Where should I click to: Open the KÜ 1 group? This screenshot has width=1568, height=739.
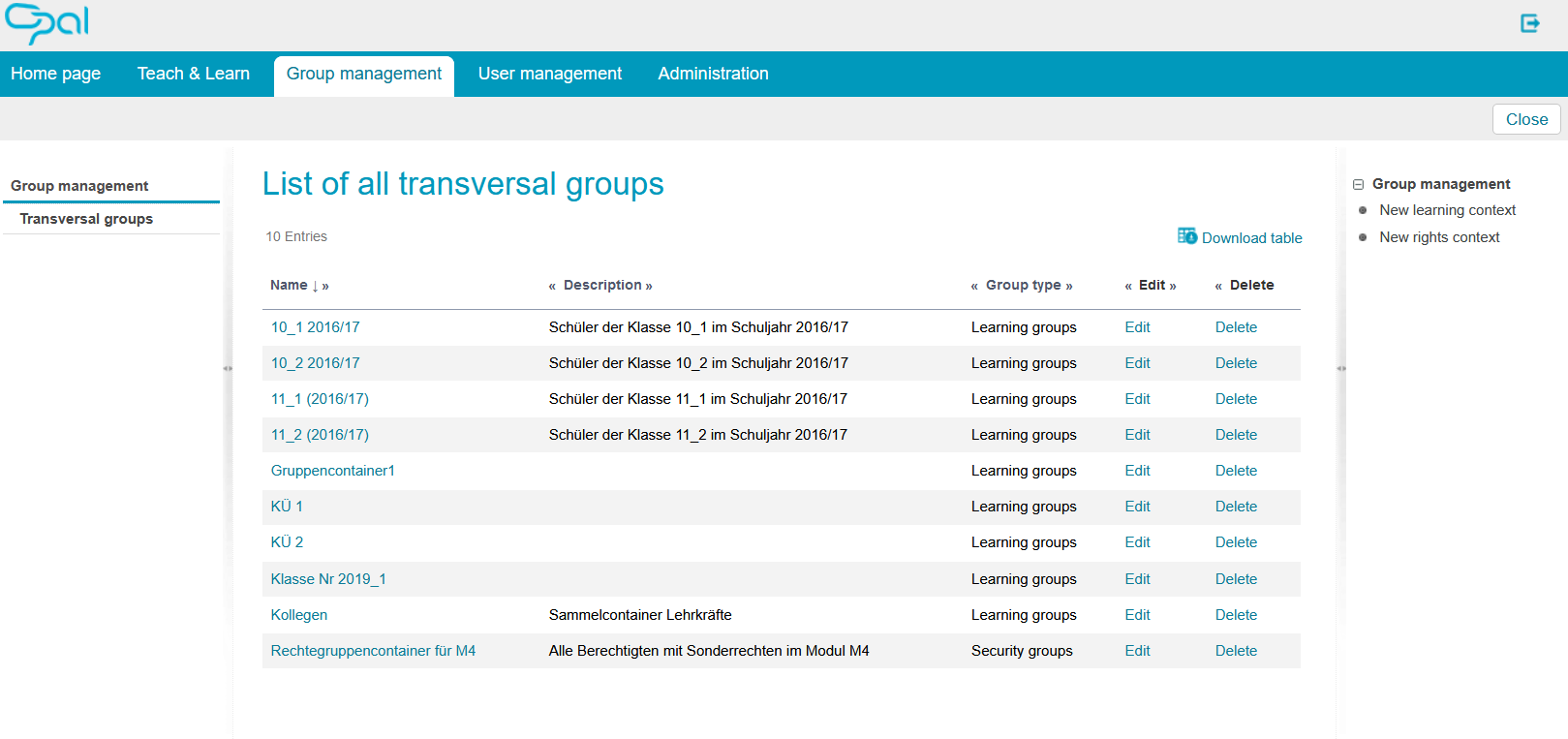click(x=287, y=507)
